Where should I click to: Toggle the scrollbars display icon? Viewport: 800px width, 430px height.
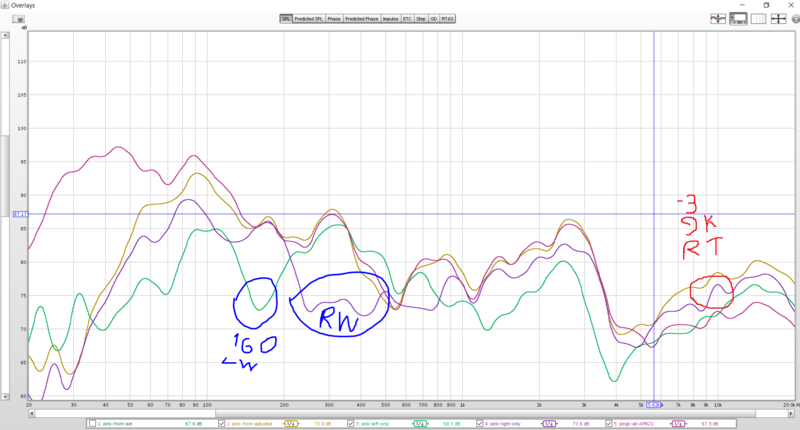tap(738, 19)
